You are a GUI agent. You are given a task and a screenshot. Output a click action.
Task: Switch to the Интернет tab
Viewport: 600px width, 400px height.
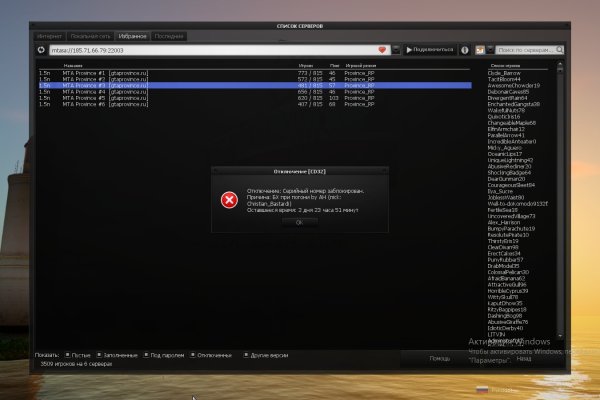click(51, 36)
